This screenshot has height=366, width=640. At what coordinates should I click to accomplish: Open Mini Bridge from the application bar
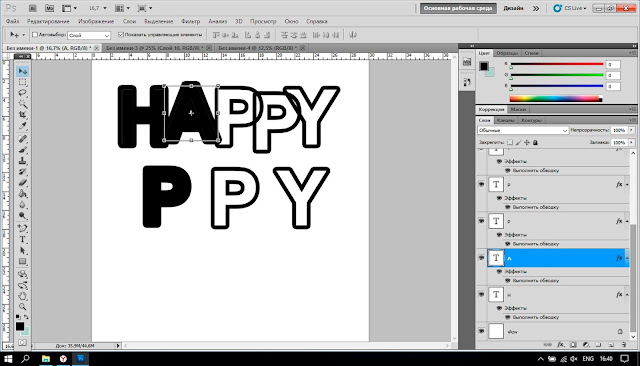click(49, 8)
